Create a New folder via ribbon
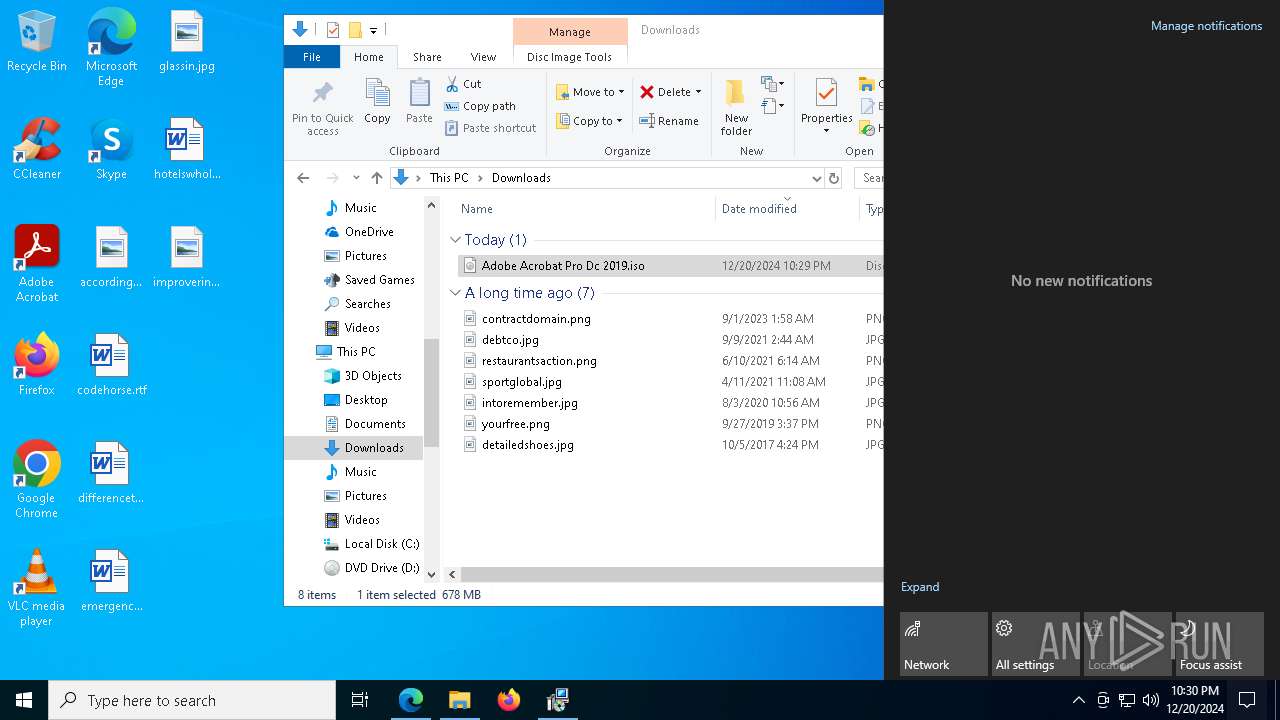This screenshot has width=1280, height=720. tap(736, 108)
